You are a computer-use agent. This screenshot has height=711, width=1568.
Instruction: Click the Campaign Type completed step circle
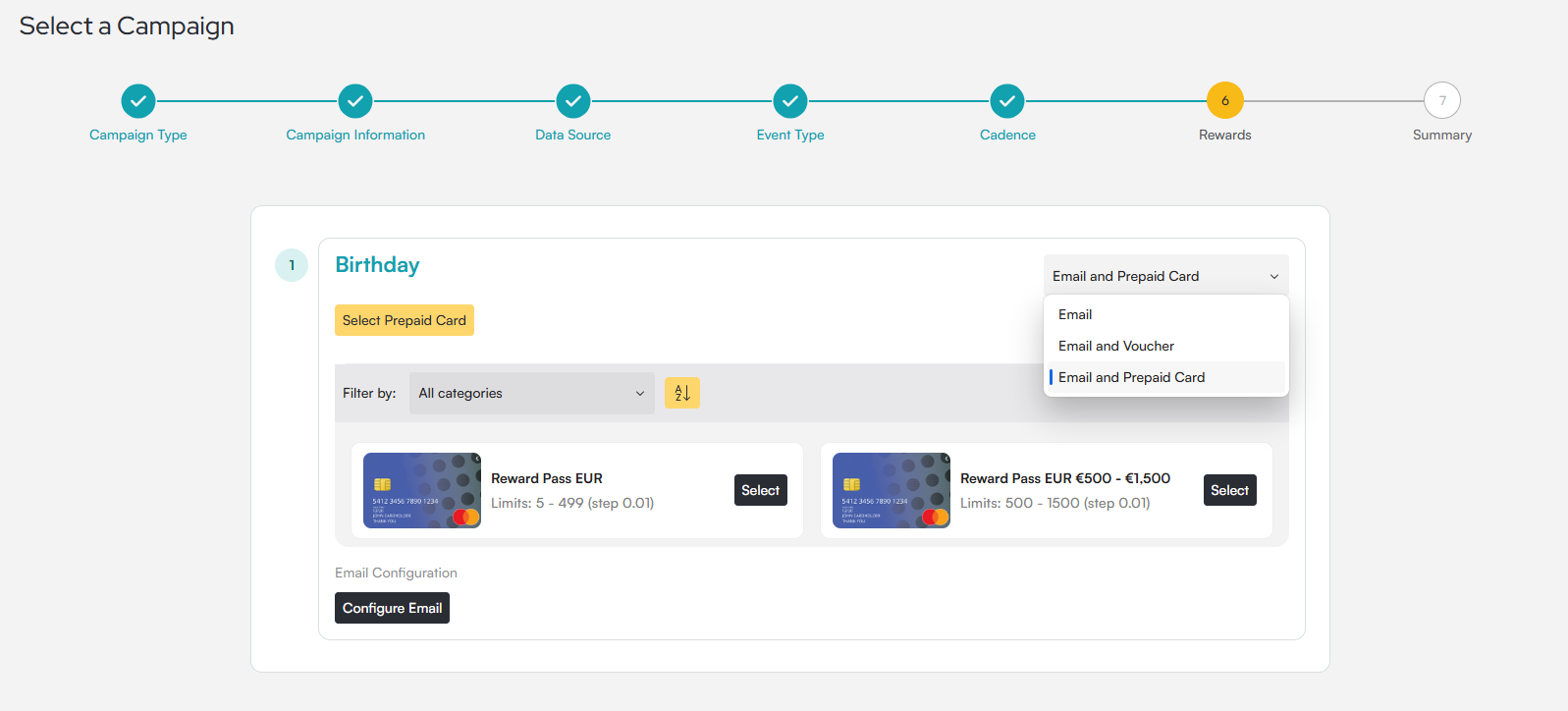pos(138,100)
